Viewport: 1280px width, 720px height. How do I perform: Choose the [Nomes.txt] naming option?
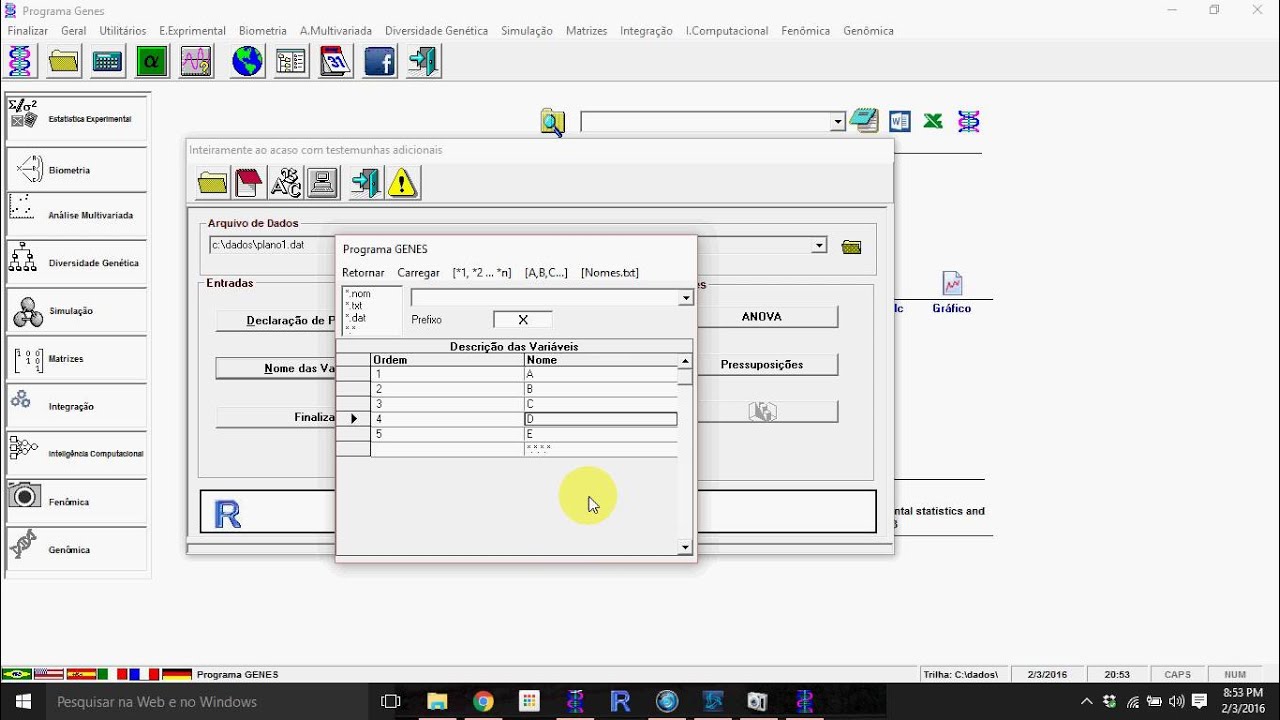point(610,273)
